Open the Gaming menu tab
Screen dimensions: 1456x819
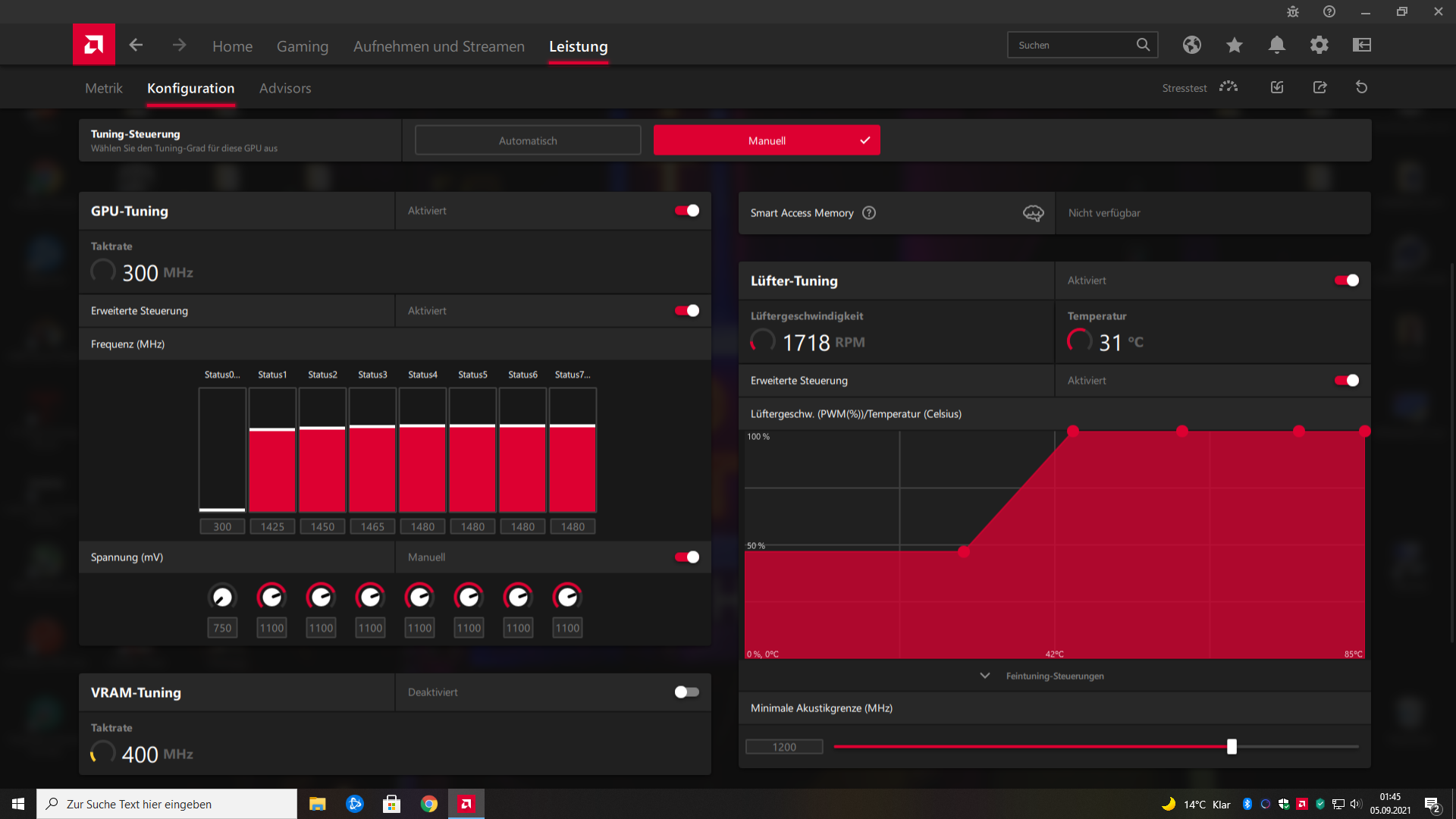tap(302, 46)
